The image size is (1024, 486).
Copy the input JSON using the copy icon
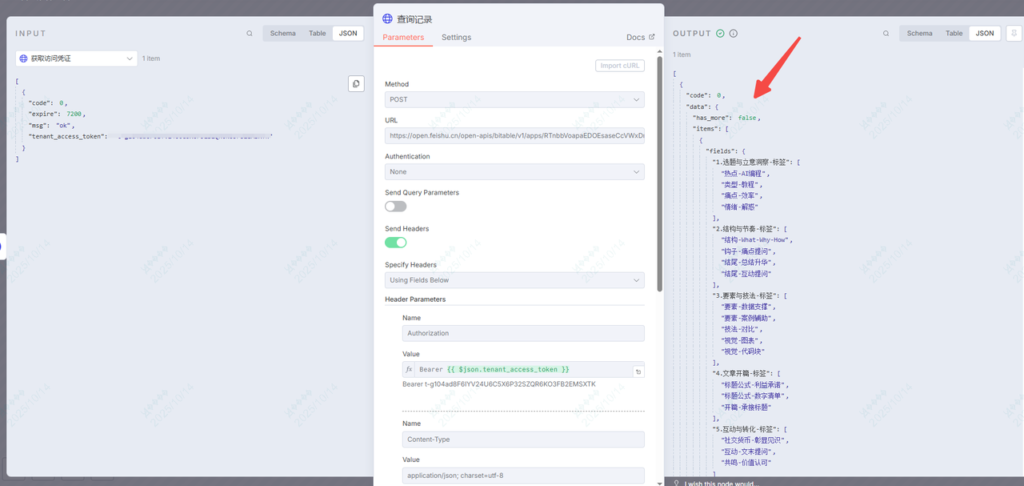(356, 84)
